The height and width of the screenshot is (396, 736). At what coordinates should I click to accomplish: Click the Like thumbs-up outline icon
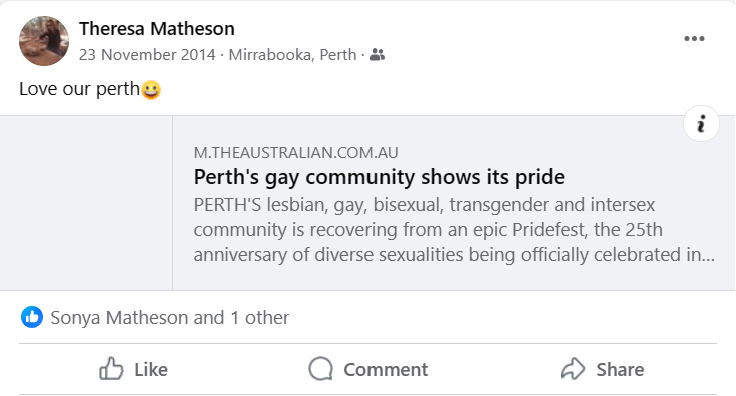(111, 369)
